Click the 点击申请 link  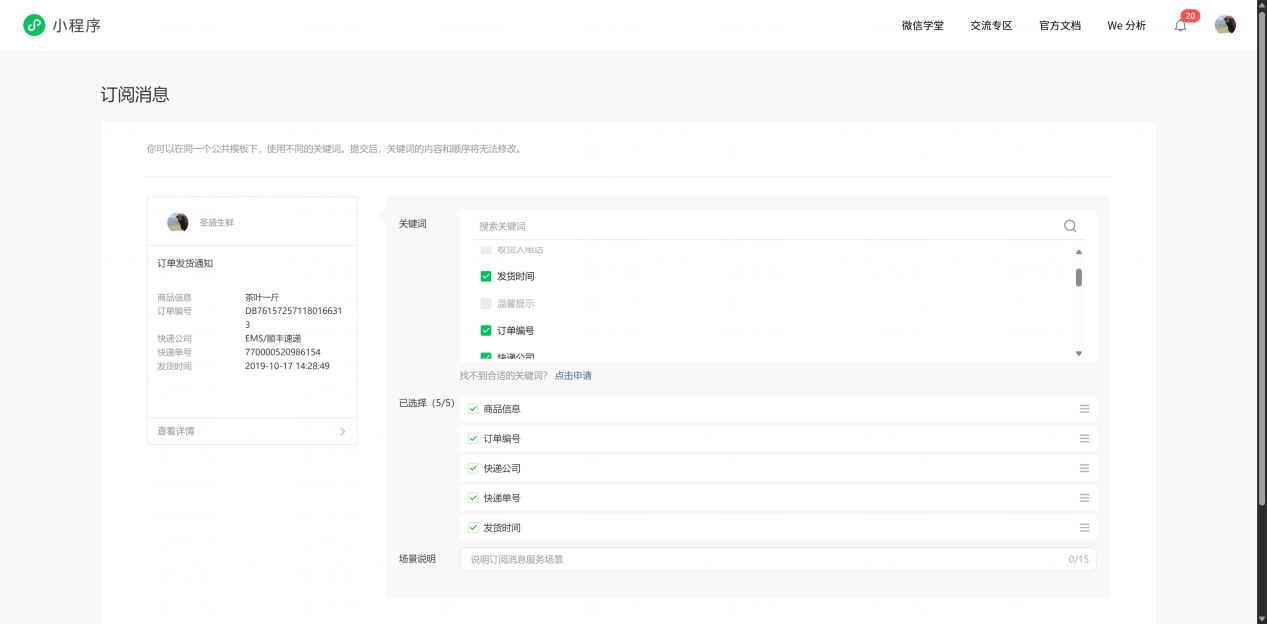point(573,376)
